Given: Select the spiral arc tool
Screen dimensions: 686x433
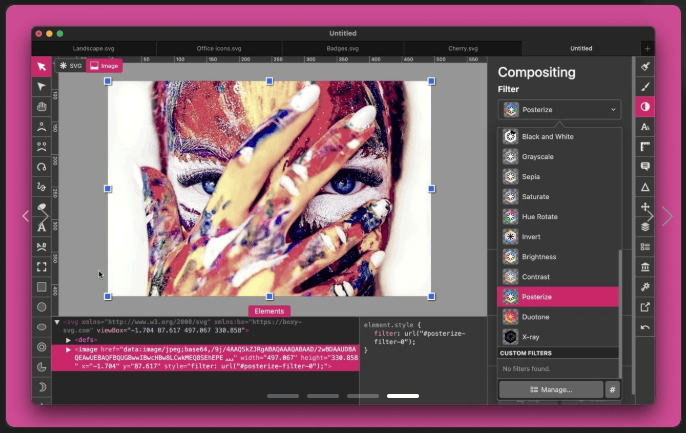Looking at the screenshot, I should [x=42, y=167].
